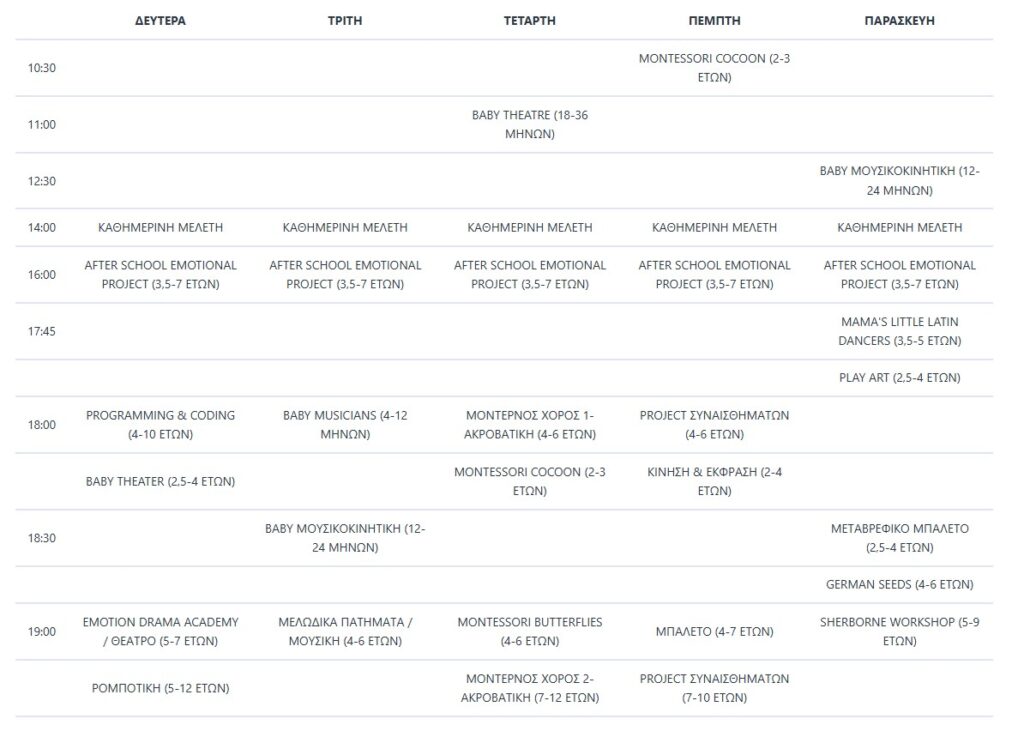Click Κίνηση & Έκφραση (2-4 ετών) entry
This screenshot has width=1024, height=731.
[714, 481]
